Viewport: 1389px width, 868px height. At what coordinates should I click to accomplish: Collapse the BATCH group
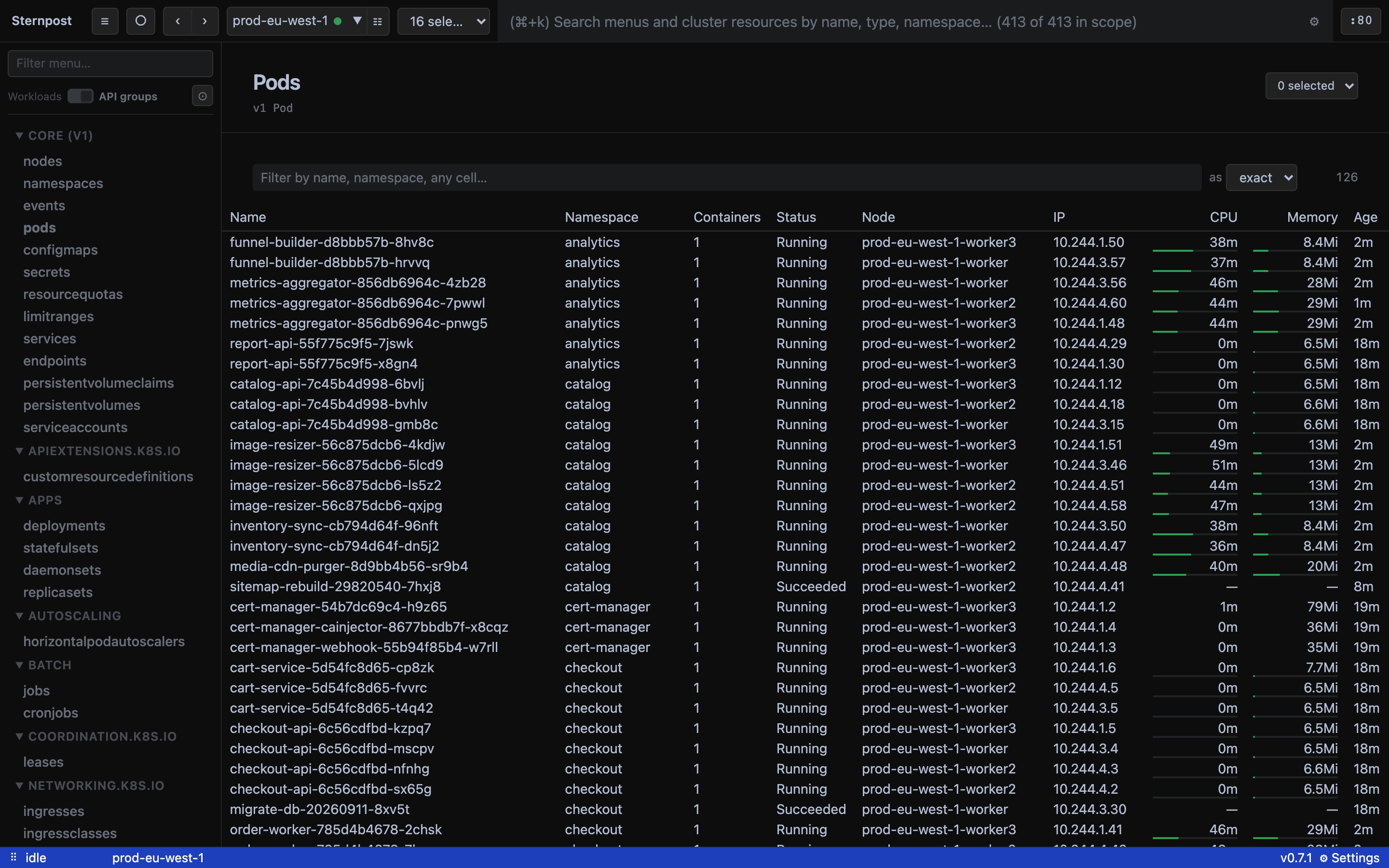tap(43, 665)
